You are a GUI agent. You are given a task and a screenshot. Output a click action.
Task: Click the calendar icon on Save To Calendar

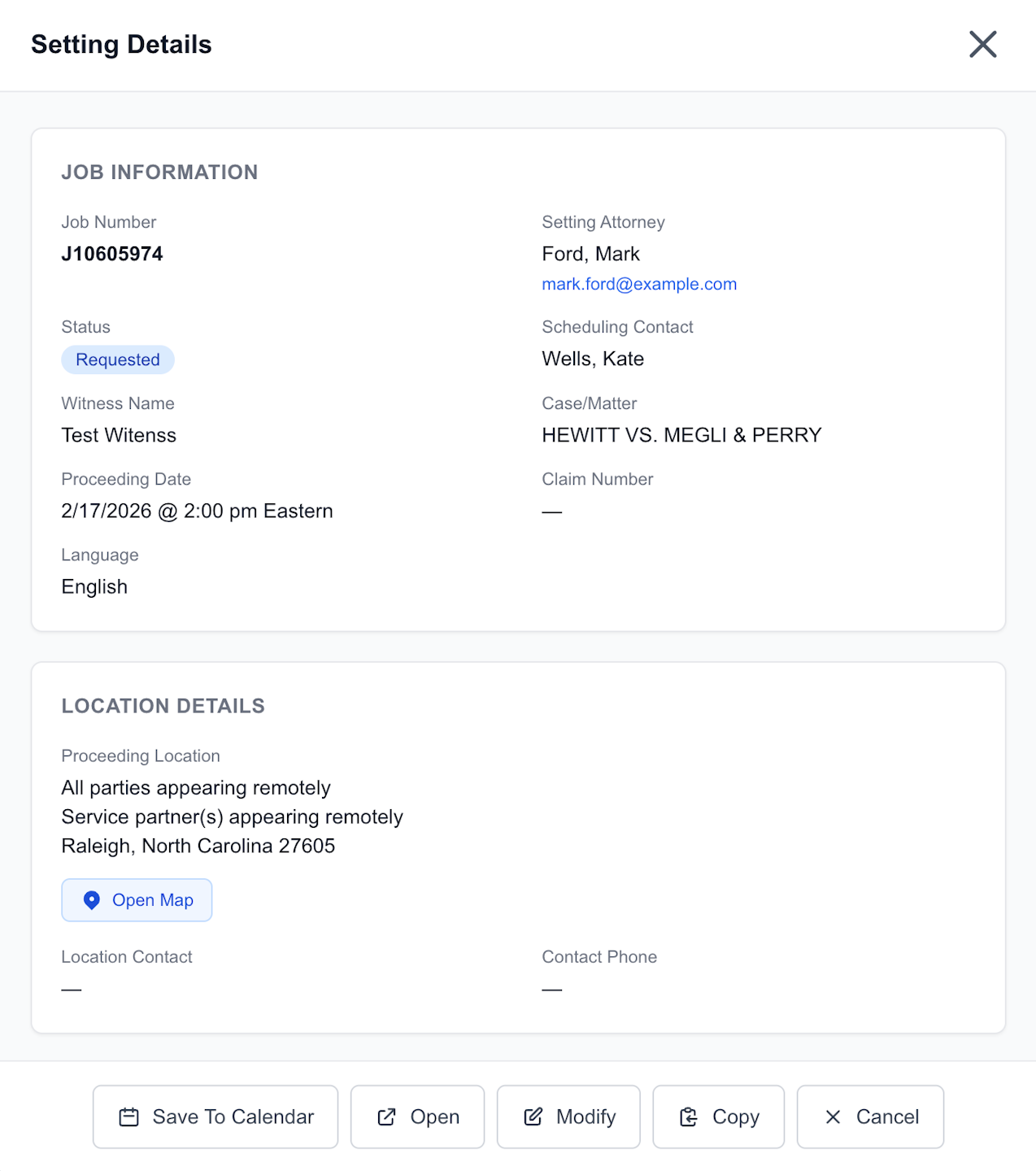128,1117
